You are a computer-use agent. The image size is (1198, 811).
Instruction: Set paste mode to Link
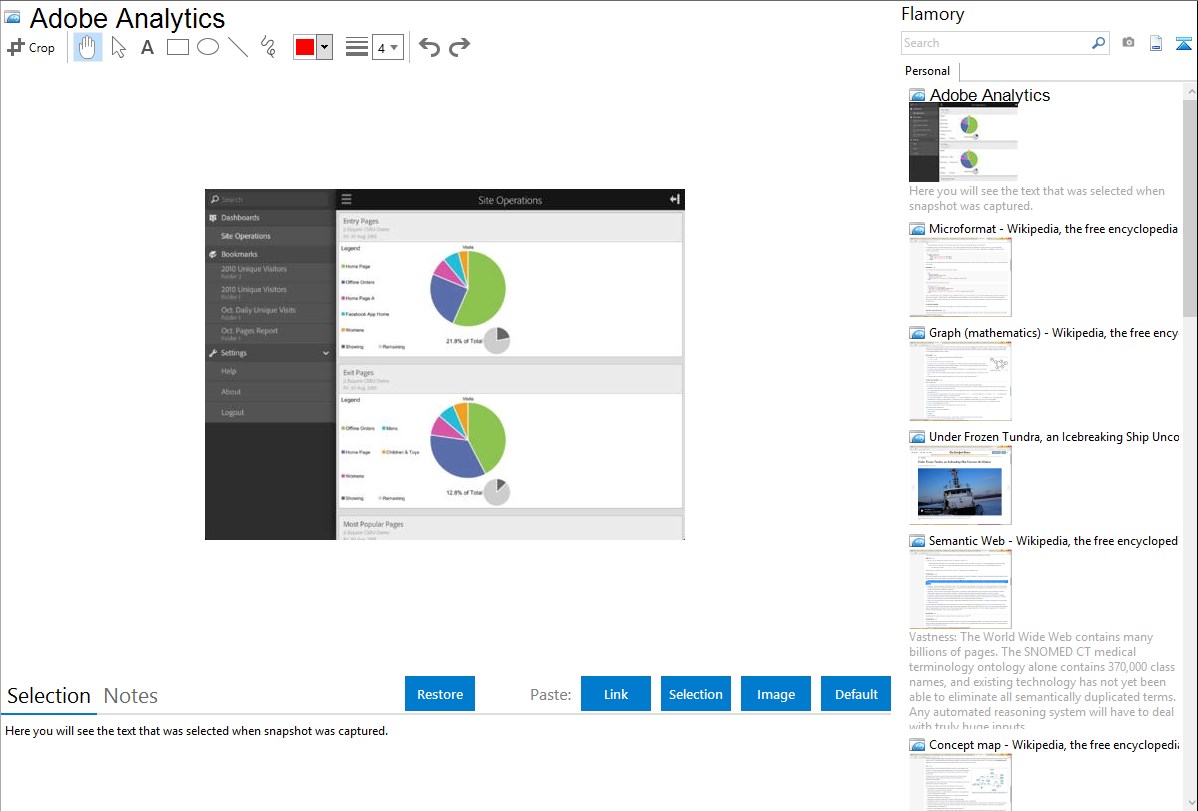tap(616, 694)
